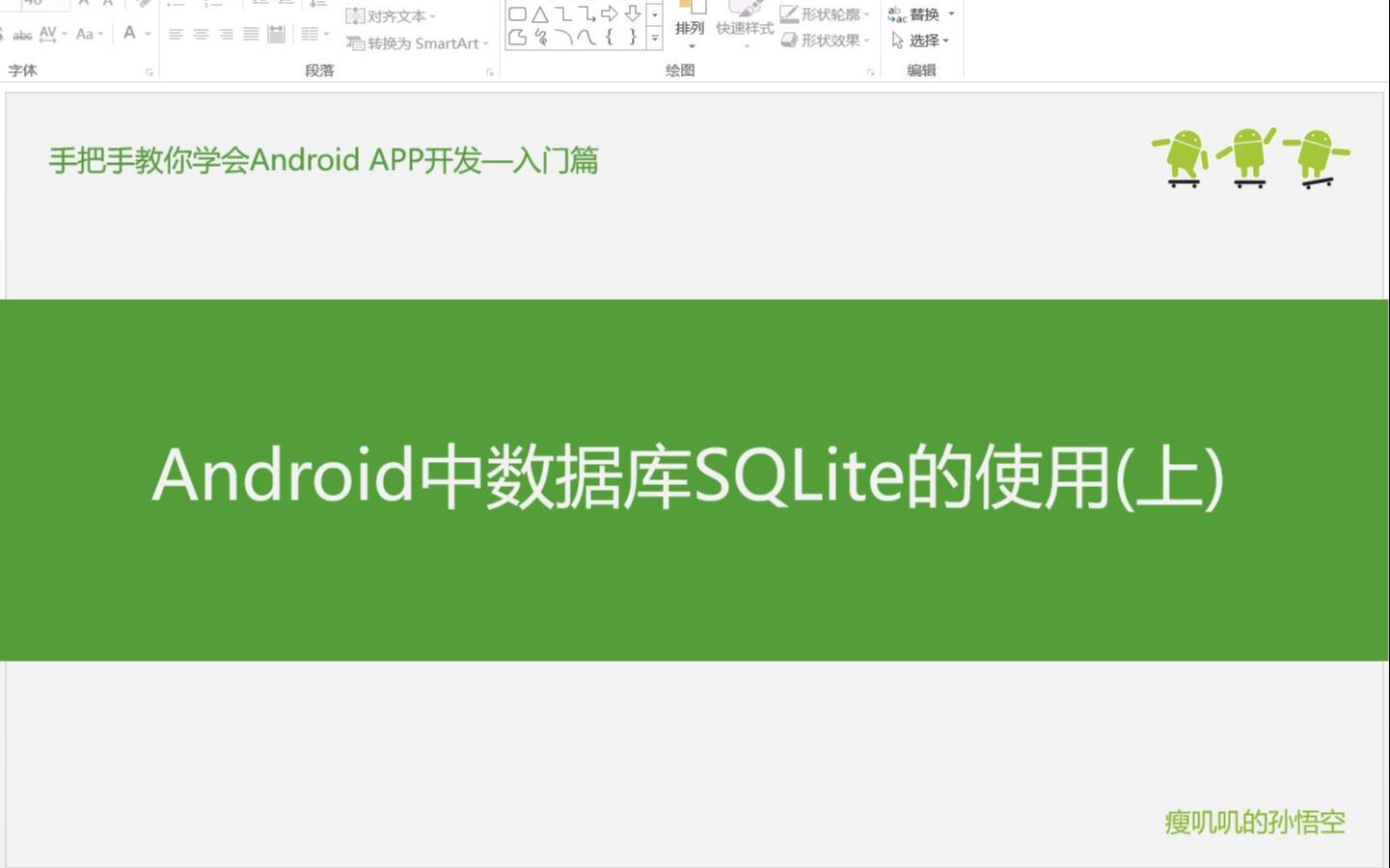Open 转换为 SmartArt conversion menu
This screenshot has height=868, width=1390.
pos(418,43)
